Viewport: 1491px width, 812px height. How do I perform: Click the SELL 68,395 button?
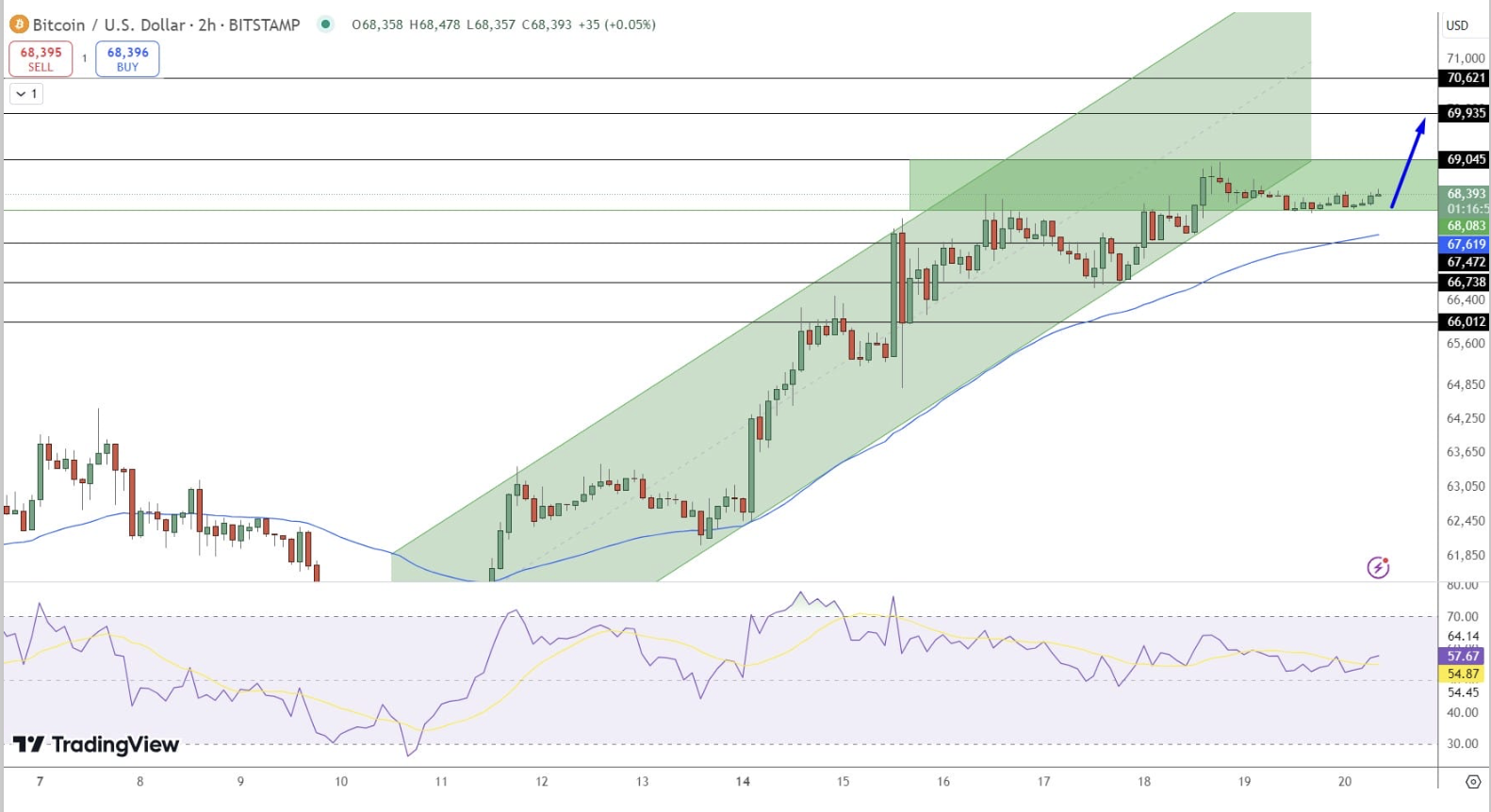tap(41, 58)
